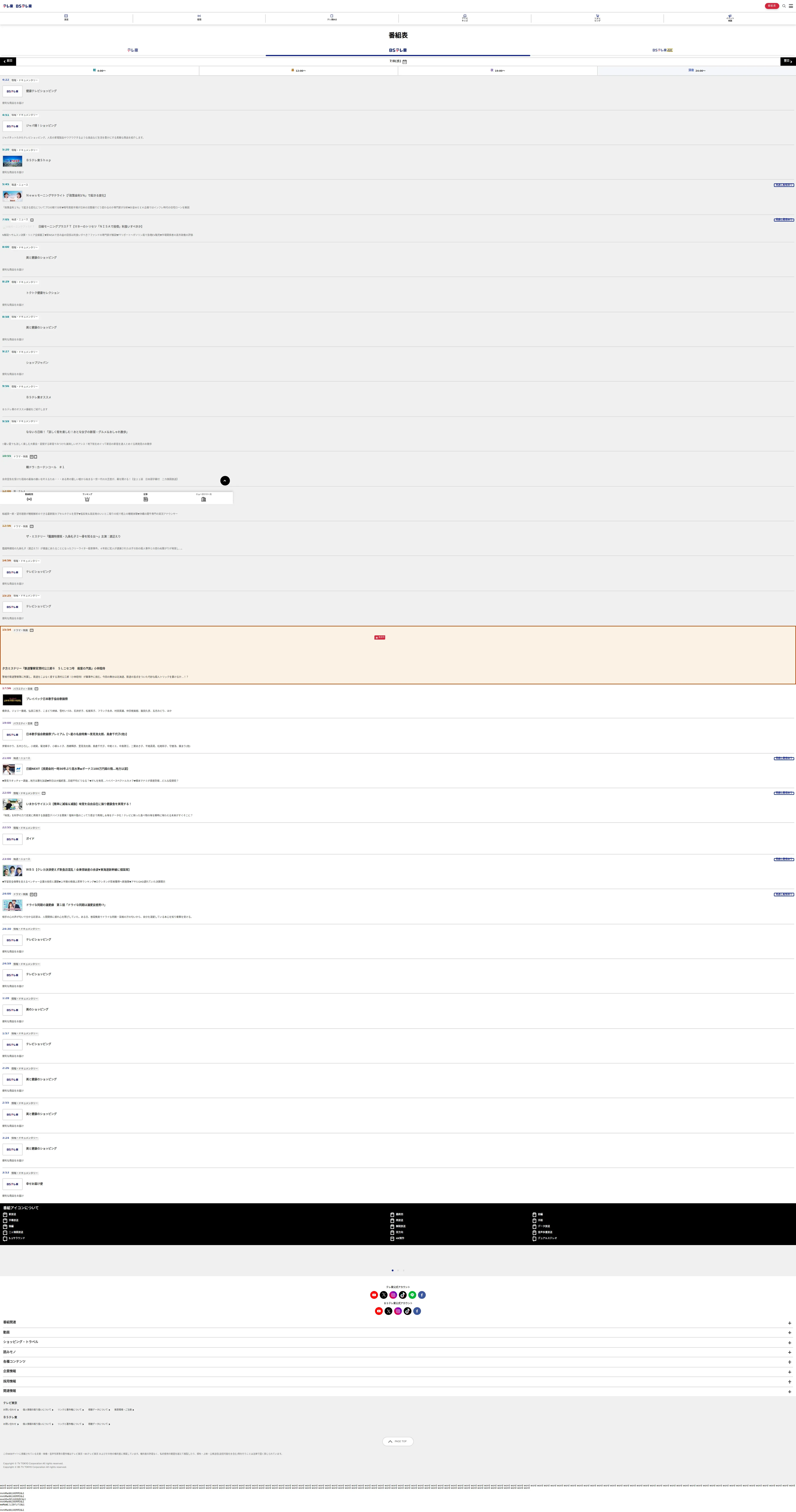This screenshot has width=796, height=1512.
Task: Switch to the BSテレ東4K channel tab
Action: (663, 51)
